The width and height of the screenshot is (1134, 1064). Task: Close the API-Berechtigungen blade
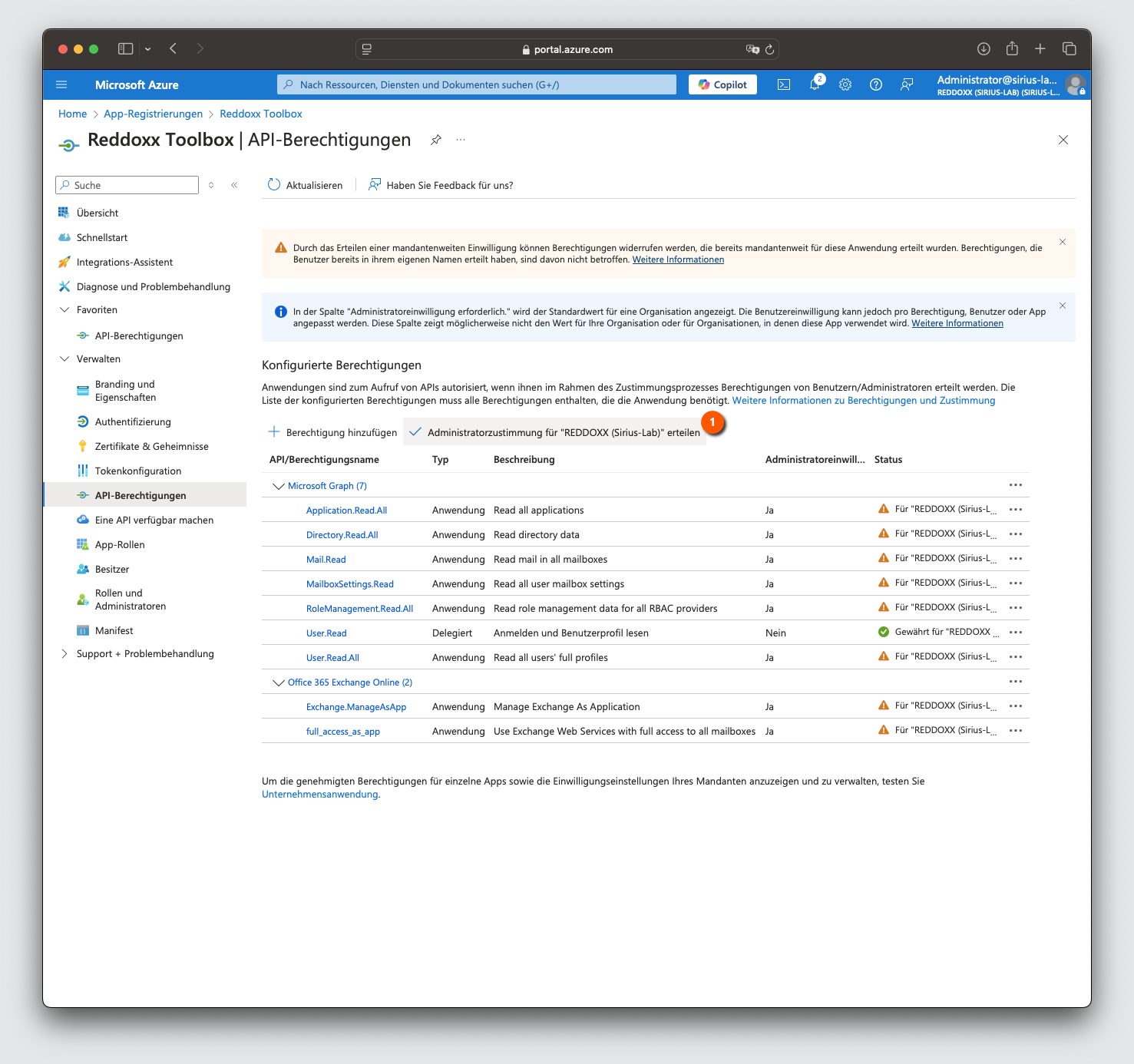point(1063,140)
